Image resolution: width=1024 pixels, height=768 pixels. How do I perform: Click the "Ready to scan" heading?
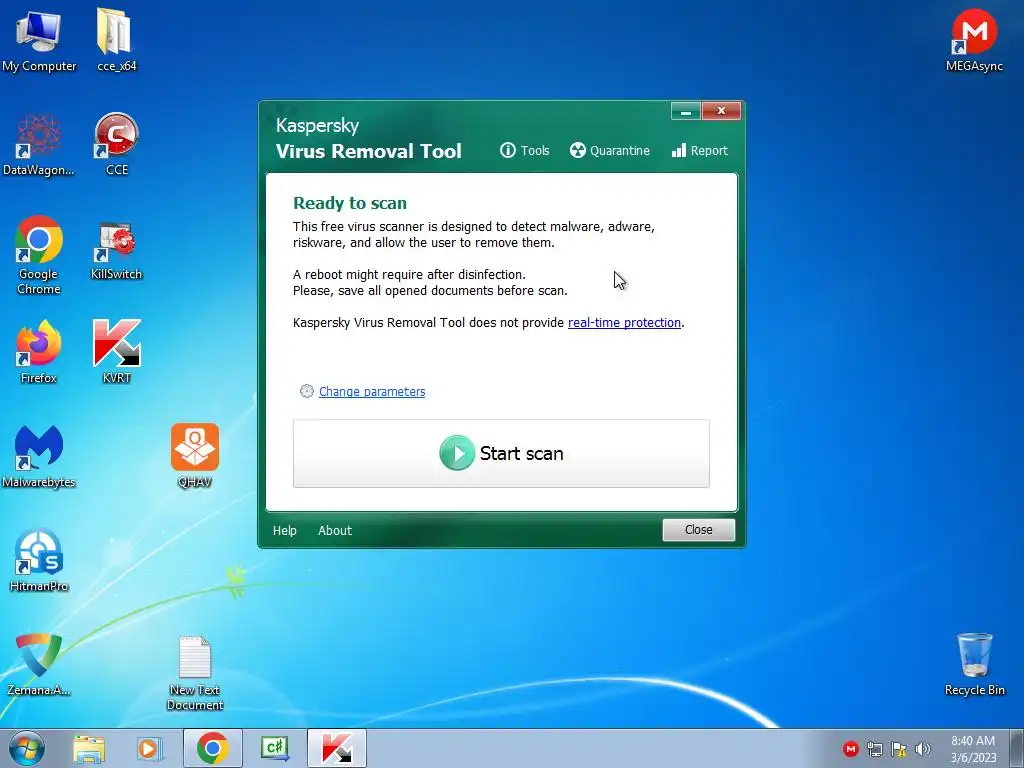click(349, 203)
